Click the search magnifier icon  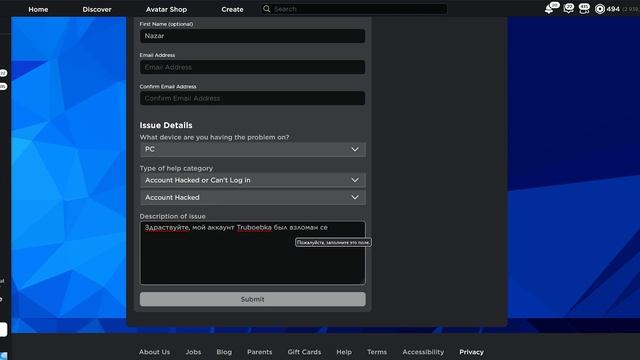click(267, 9)
